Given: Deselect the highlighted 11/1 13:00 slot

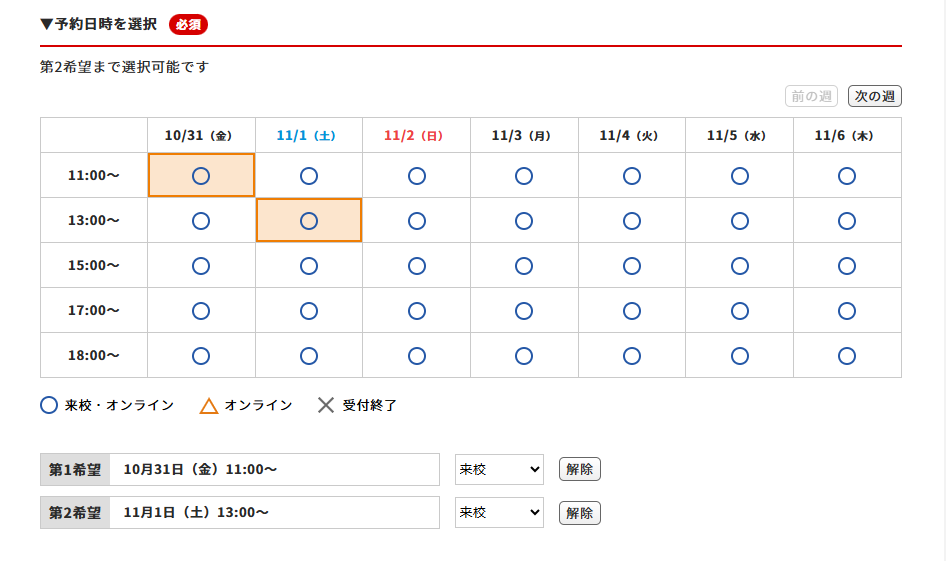Looking at the screenshot, I should [x=309, y=221].
